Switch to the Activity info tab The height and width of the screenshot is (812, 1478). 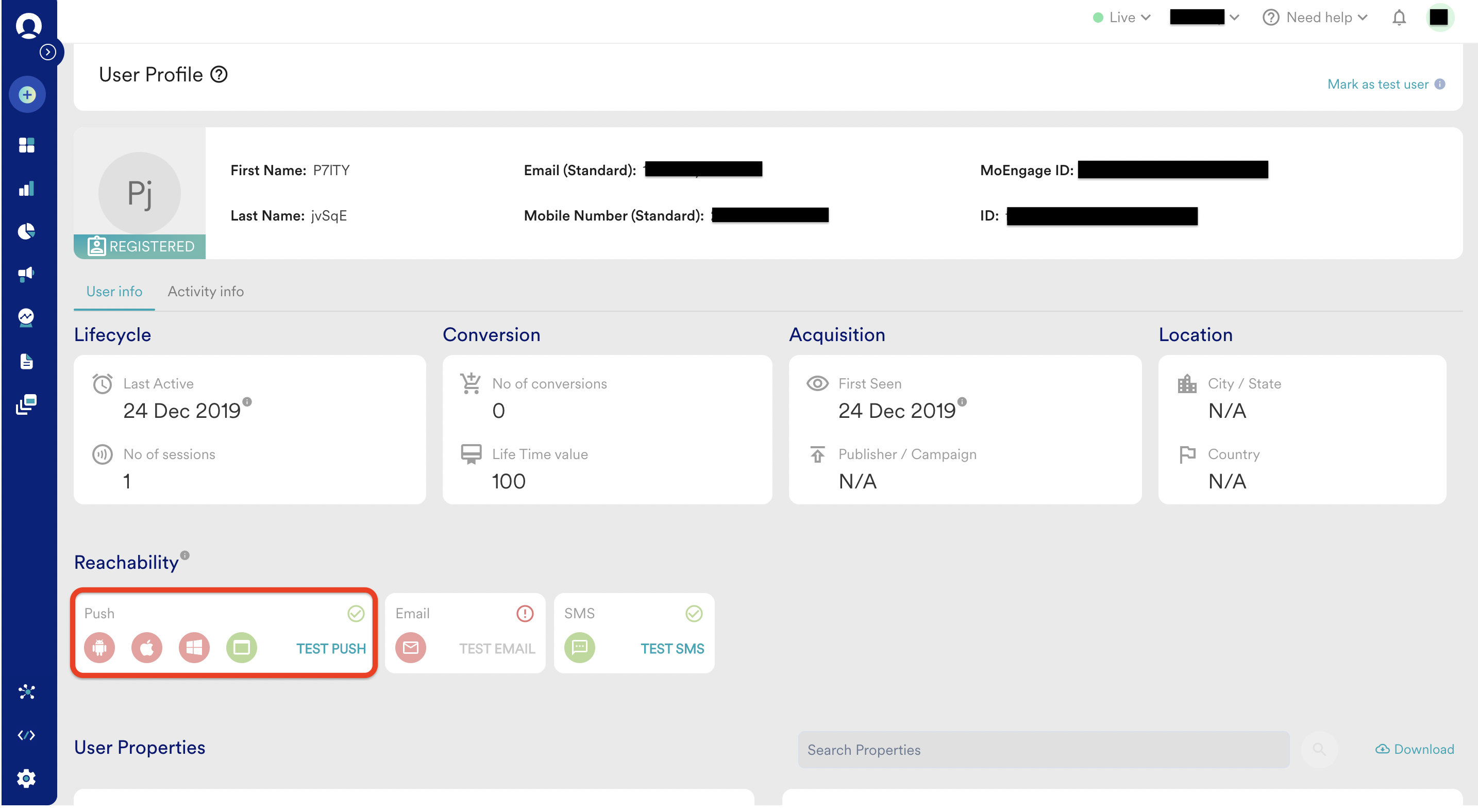tap(206, 291)
